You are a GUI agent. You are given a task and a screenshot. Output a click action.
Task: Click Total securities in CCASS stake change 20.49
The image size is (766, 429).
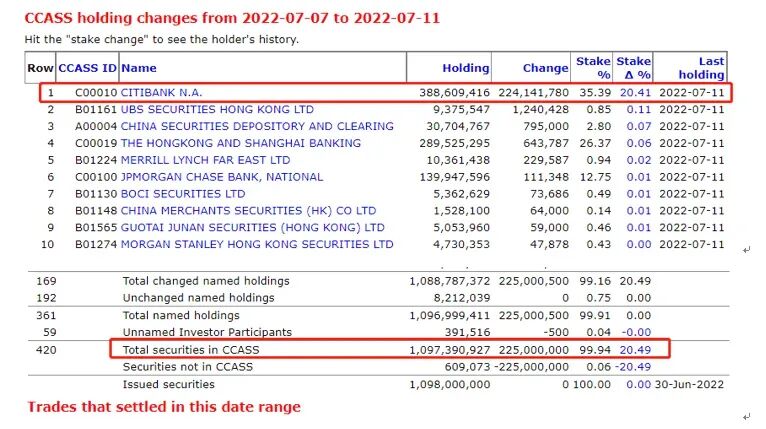tap(635, 350)
